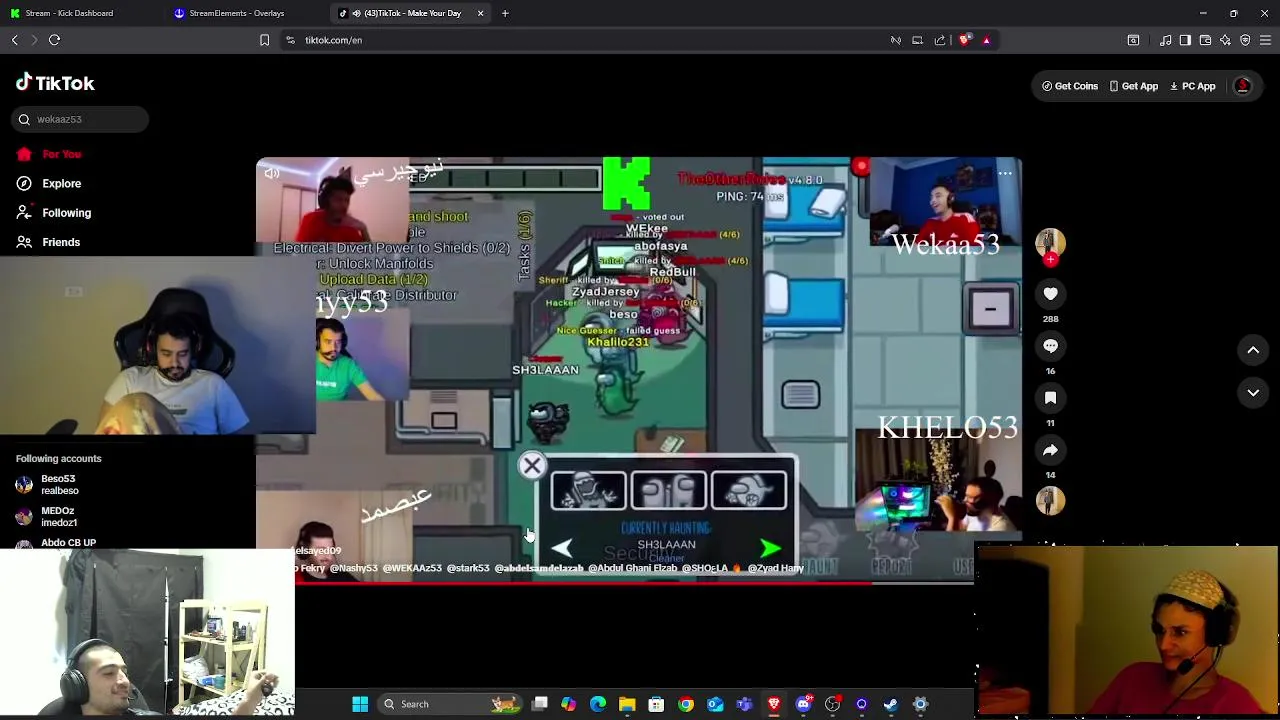The image size is (1280, 720).
Task: Open the Beso53 following account
Action: [48, 485]
